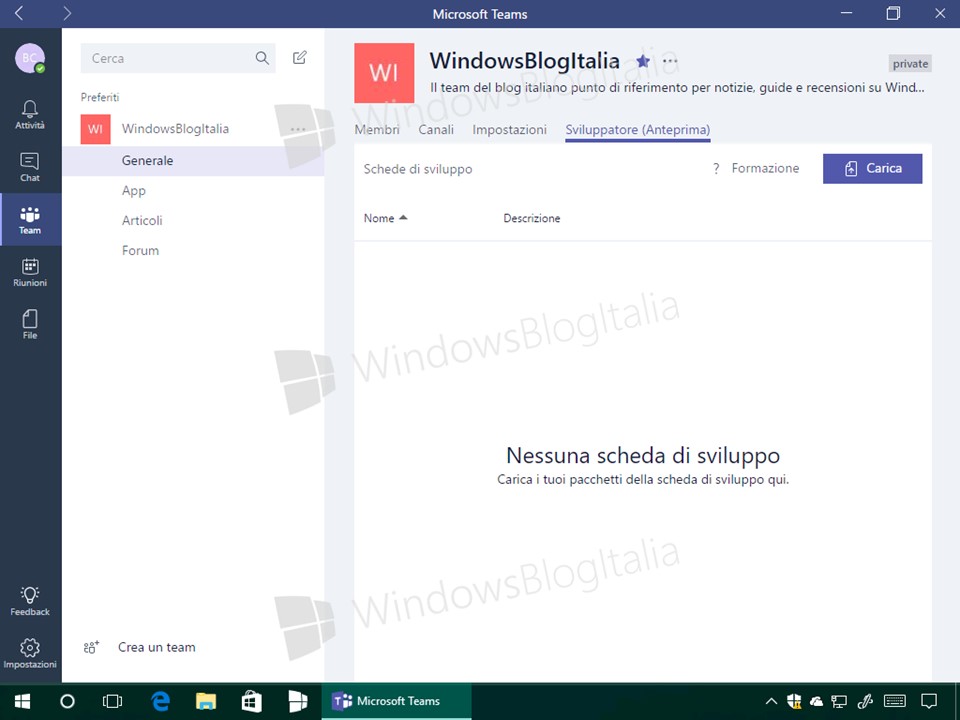Viewport: 960px width, 720px height.
Task: Switch to the Impostazioni tab
Action: pos(509,130)
